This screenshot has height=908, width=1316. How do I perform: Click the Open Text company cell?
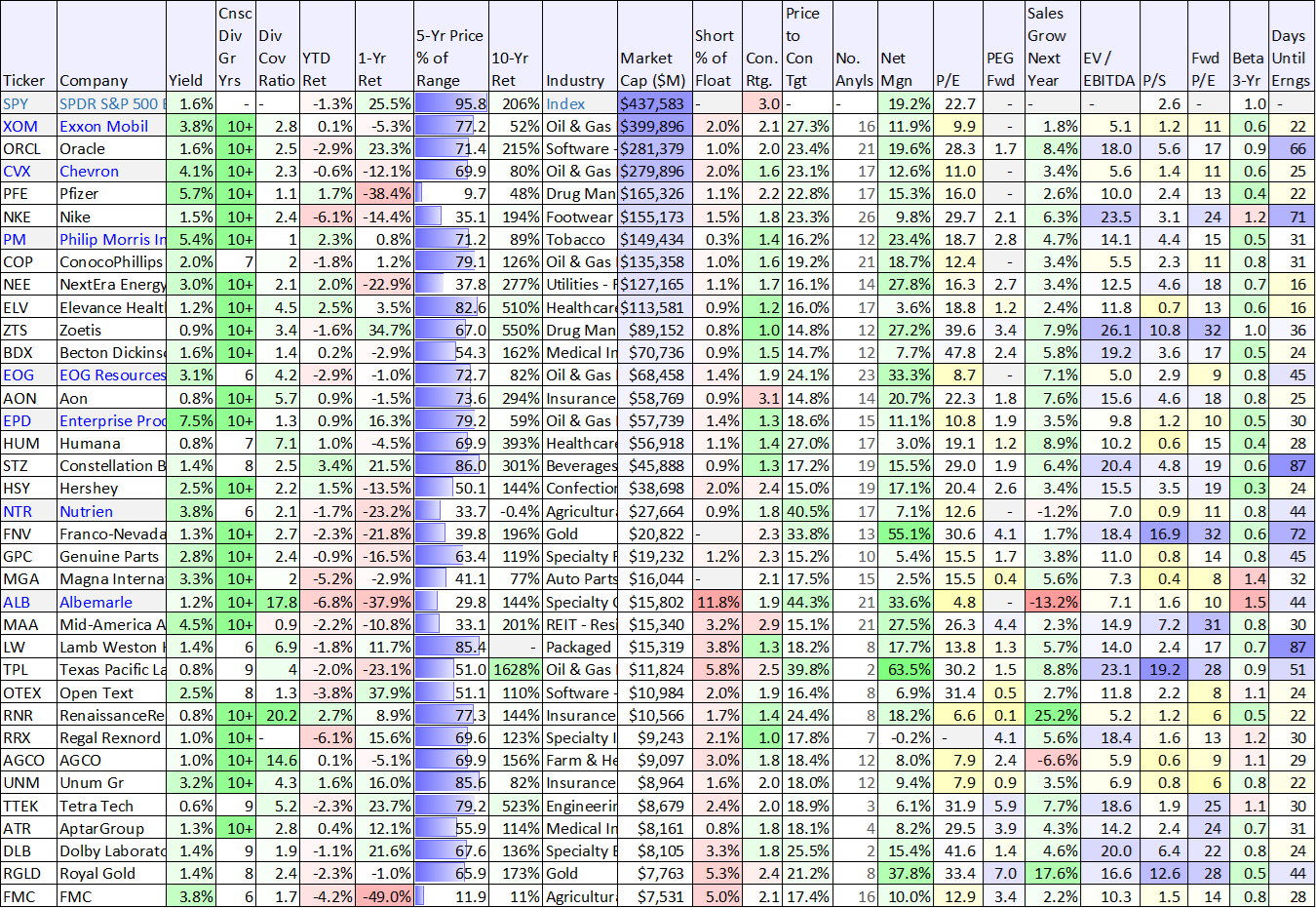111,692
